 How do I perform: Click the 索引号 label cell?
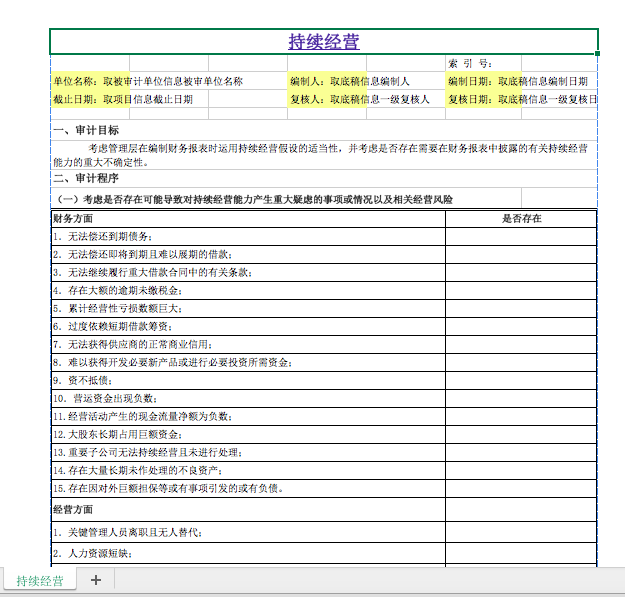[483, 63]
